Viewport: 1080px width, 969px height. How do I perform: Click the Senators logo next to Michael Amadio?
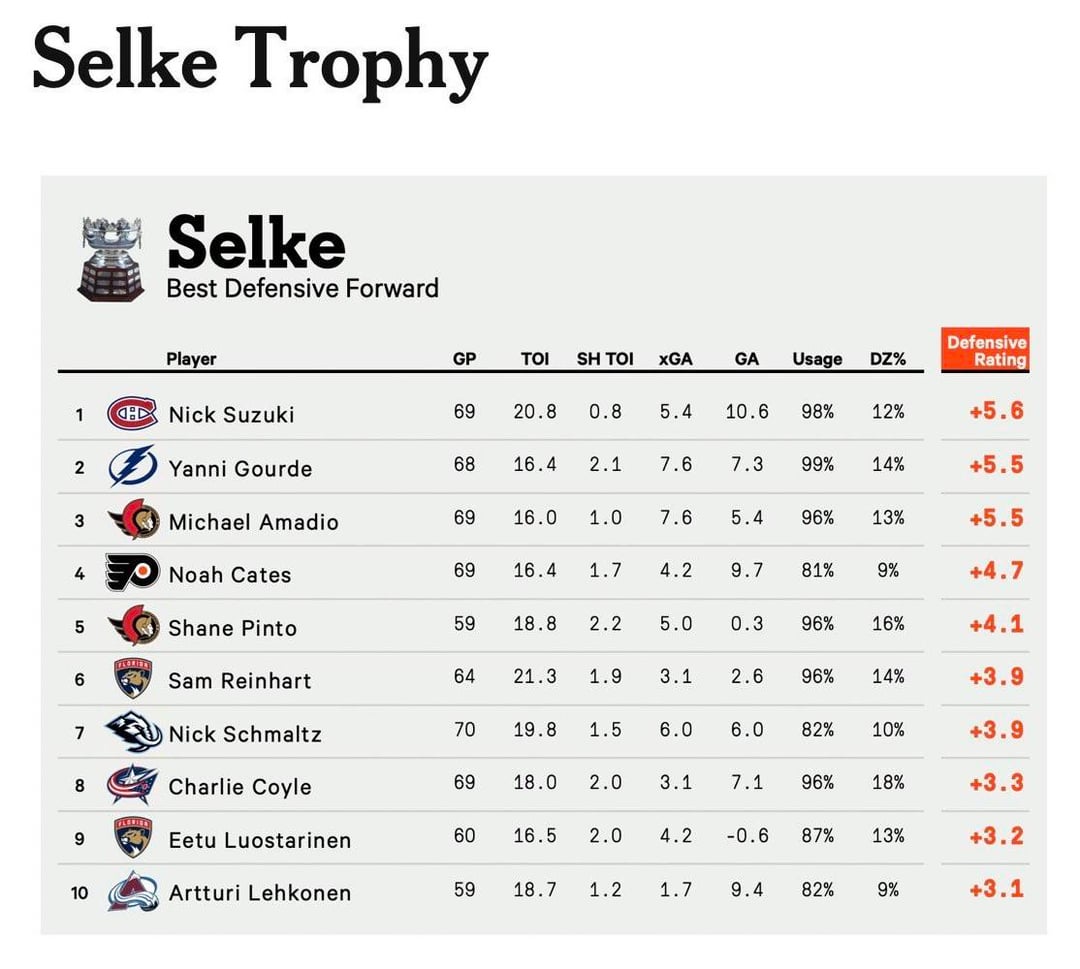[x=132, y=520]
